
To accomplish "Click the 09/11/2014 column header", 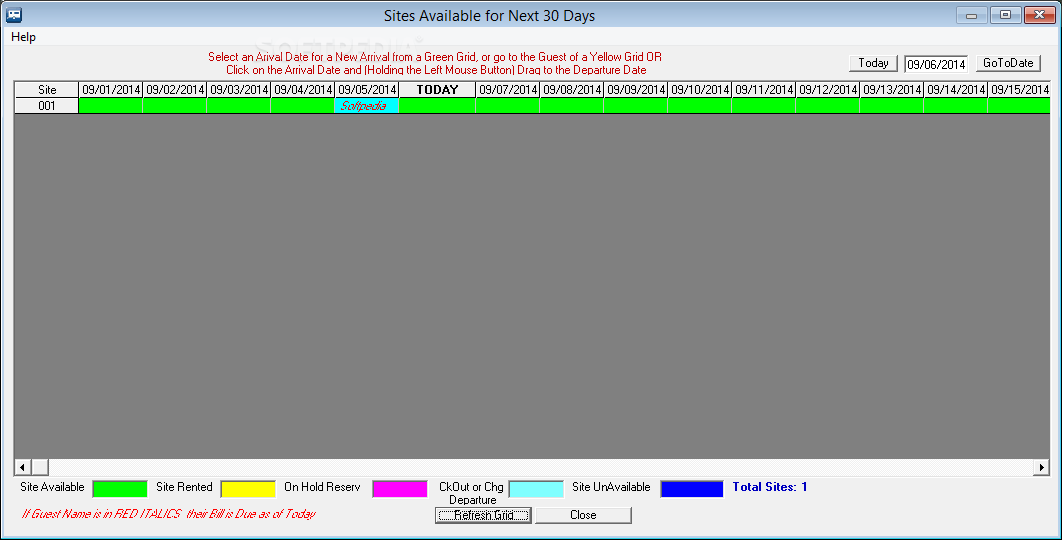I will pos(763,89).
